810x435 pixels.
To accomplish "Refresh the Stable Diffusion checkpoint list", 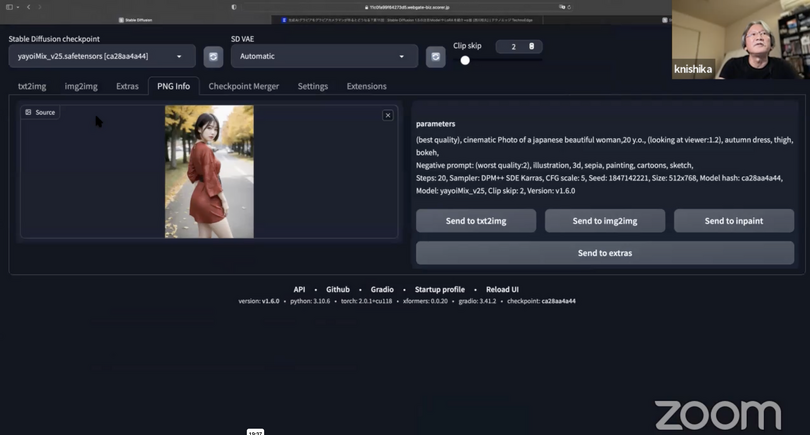I will [x=213, y=57].
